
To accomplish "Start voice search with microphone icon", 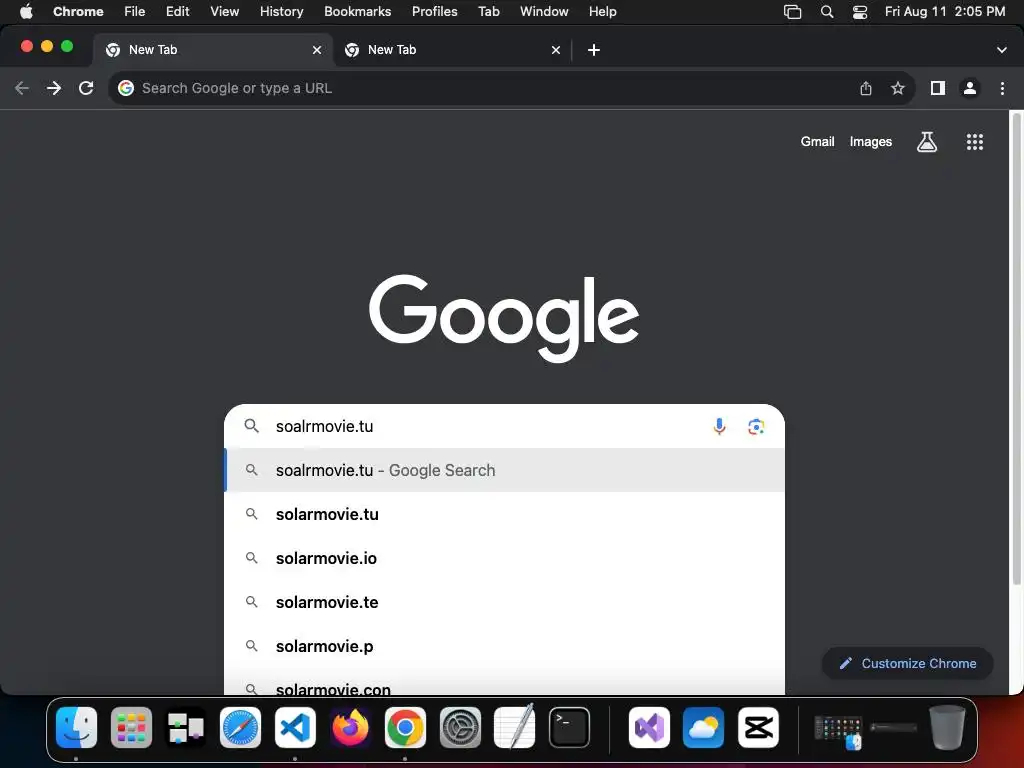I will [x=719, y=426].
